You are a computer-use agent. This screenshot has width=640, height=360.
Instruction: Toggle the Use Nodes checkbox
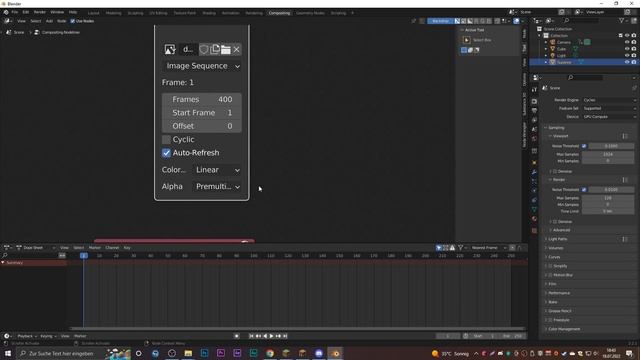pyautogui.click(x=73, y=21)
